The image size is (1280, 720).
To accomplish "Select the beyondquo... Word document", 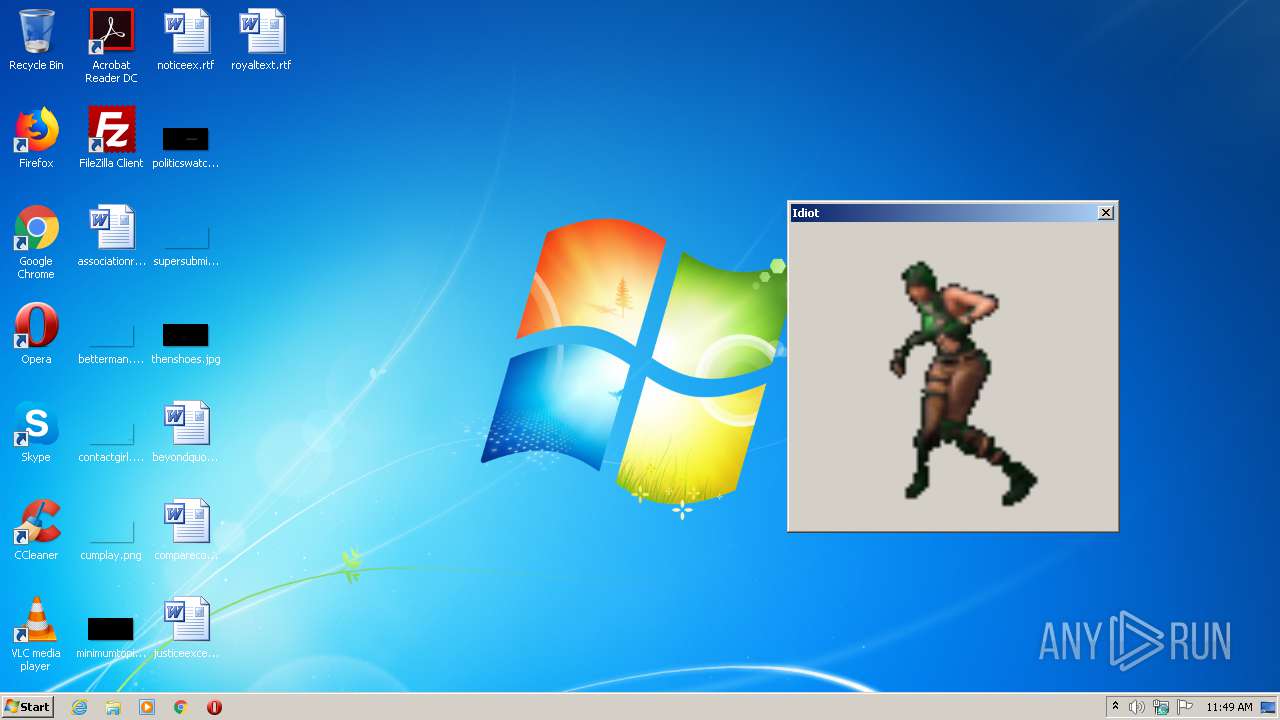I will [186, 432].
